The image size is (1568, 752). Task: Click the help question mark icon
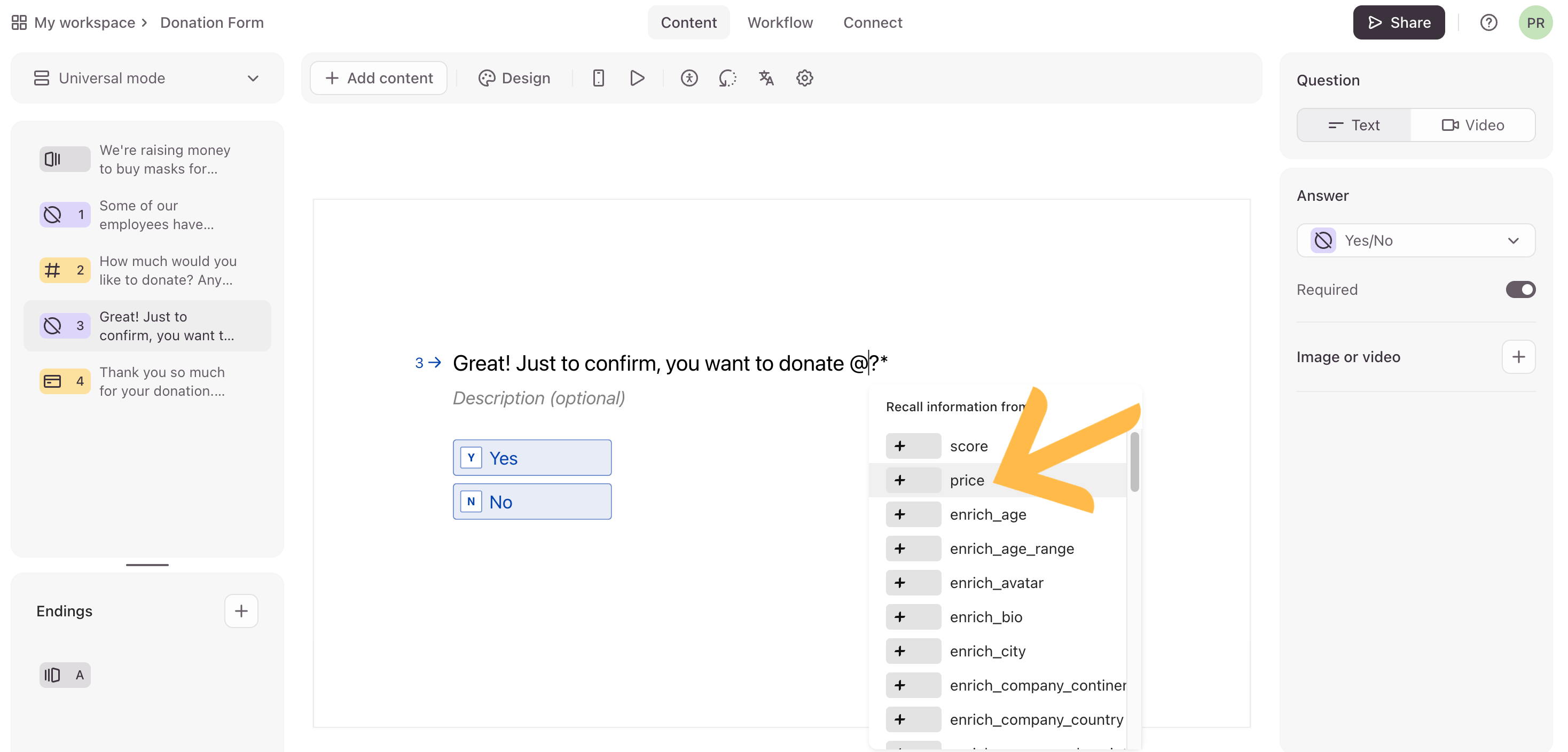[x=1488, y=22]
